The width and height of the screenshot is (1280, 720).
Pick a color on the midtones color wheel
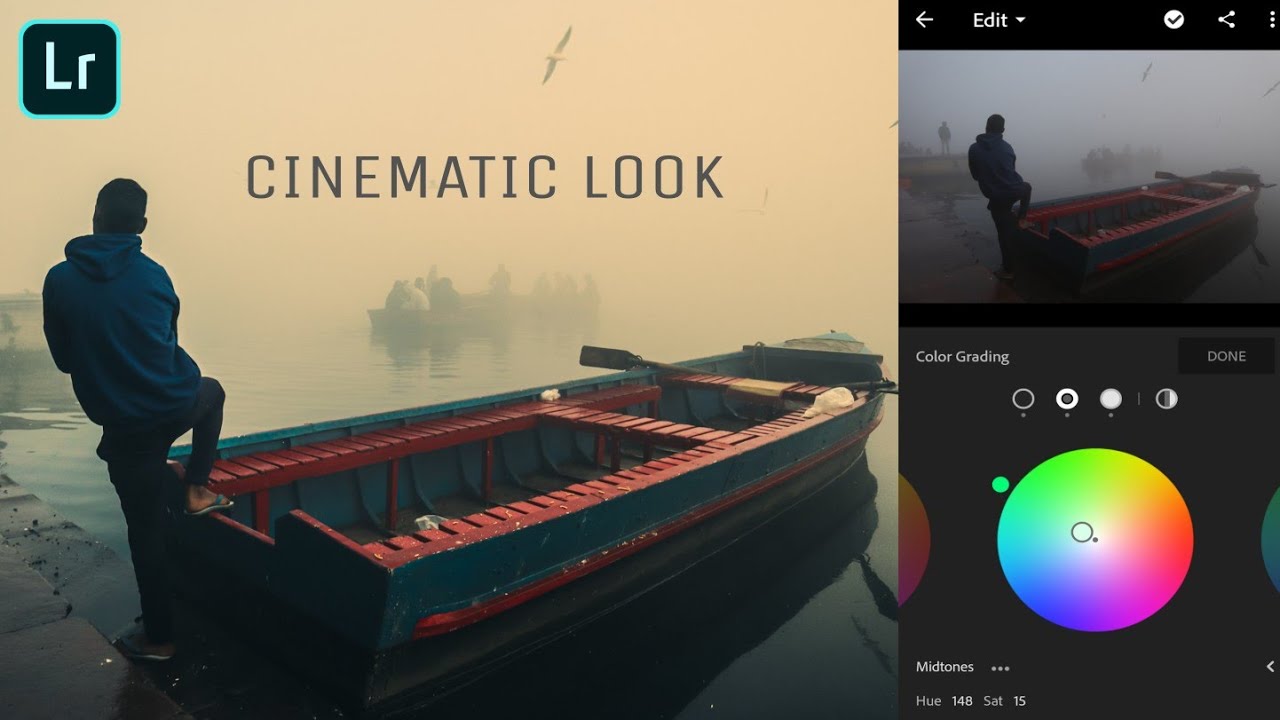click(x=1095, y=540)
